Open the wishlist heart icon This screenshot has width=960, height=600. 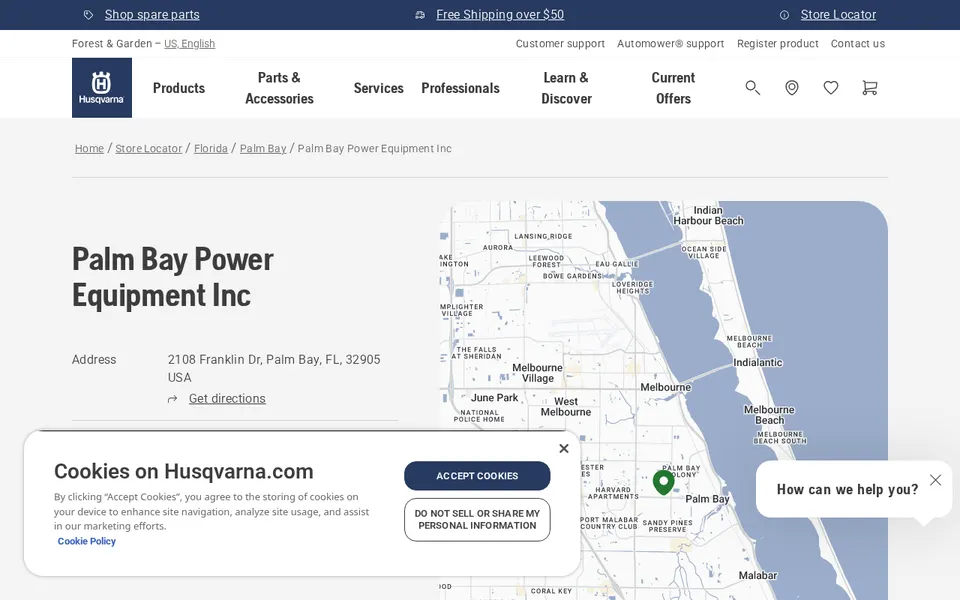(x=831, y=88)
